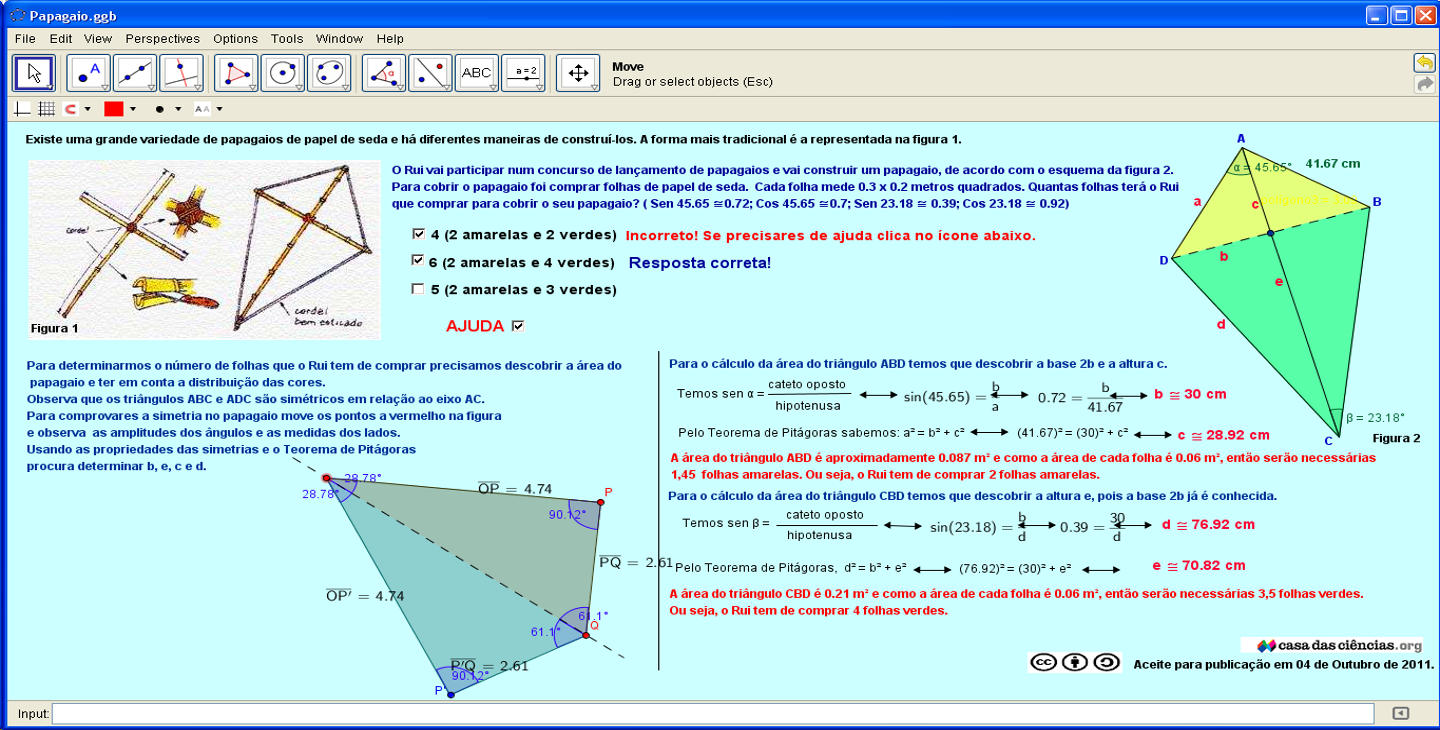Expand the Polygon tool's small corner triangle
Screen dimensions: 1440x730
tap(252, 87)
